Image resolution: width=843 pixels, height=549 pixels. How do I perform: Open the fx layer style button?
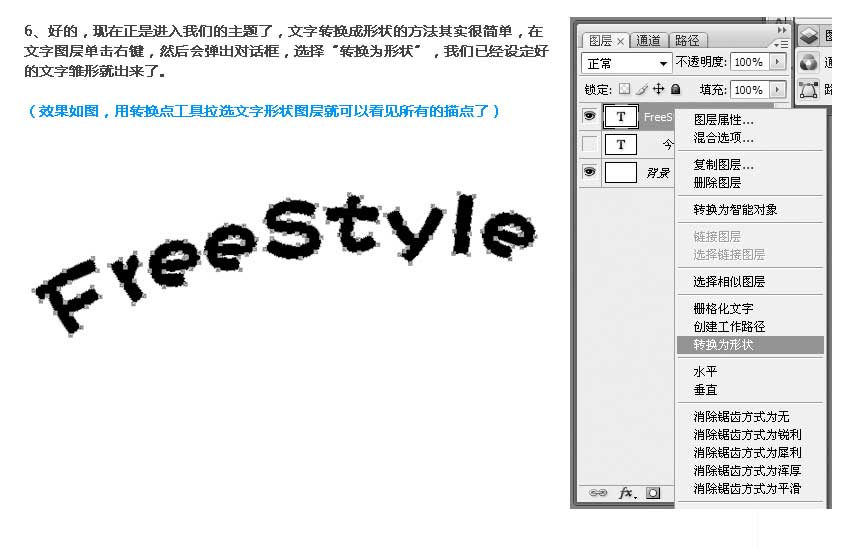click(627, 493)
